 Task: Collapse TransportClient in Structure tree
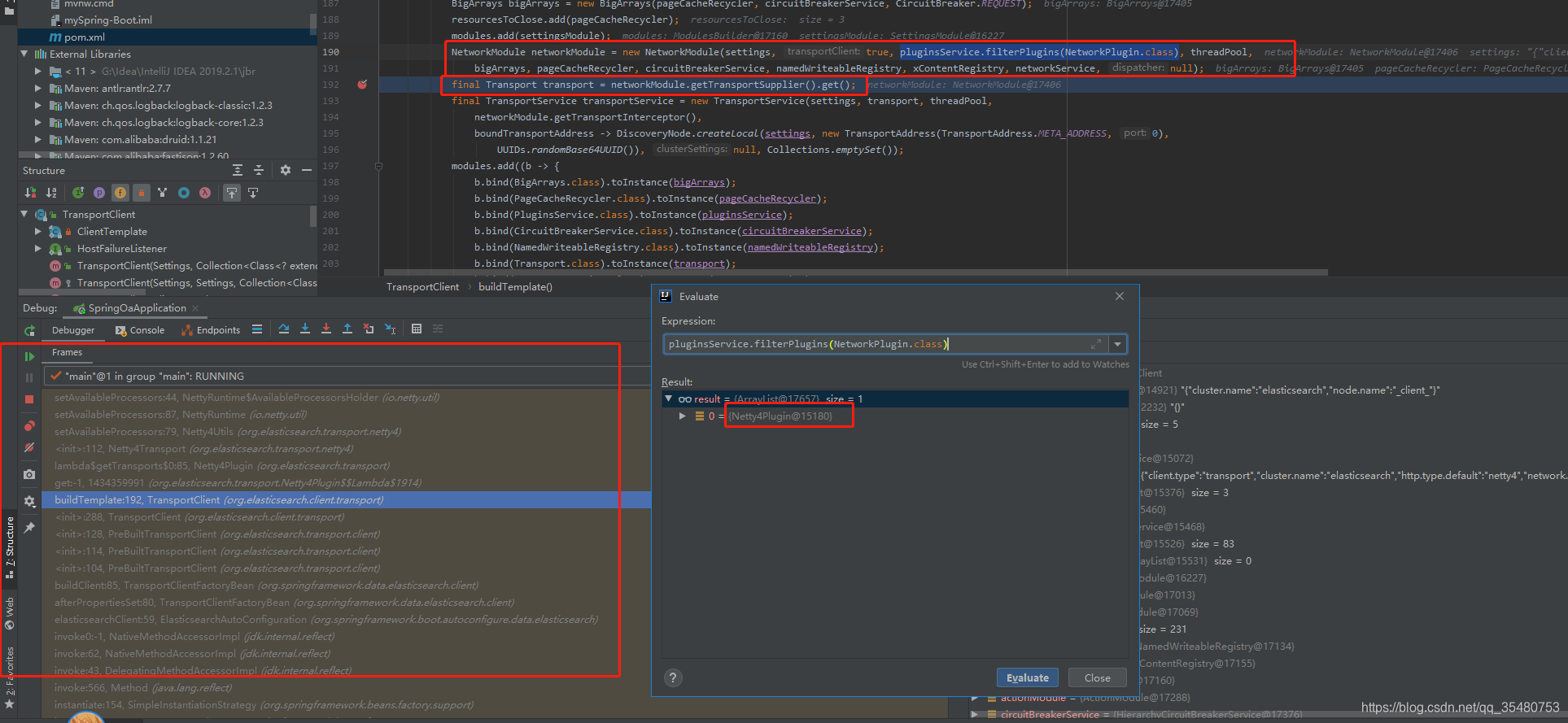pyautogui.click(x=24, y=215)
